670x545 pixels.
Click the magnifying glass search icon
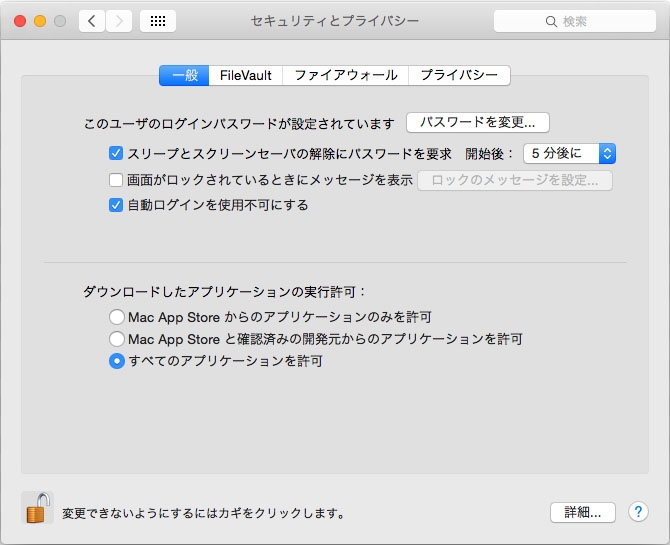[551, 21]
